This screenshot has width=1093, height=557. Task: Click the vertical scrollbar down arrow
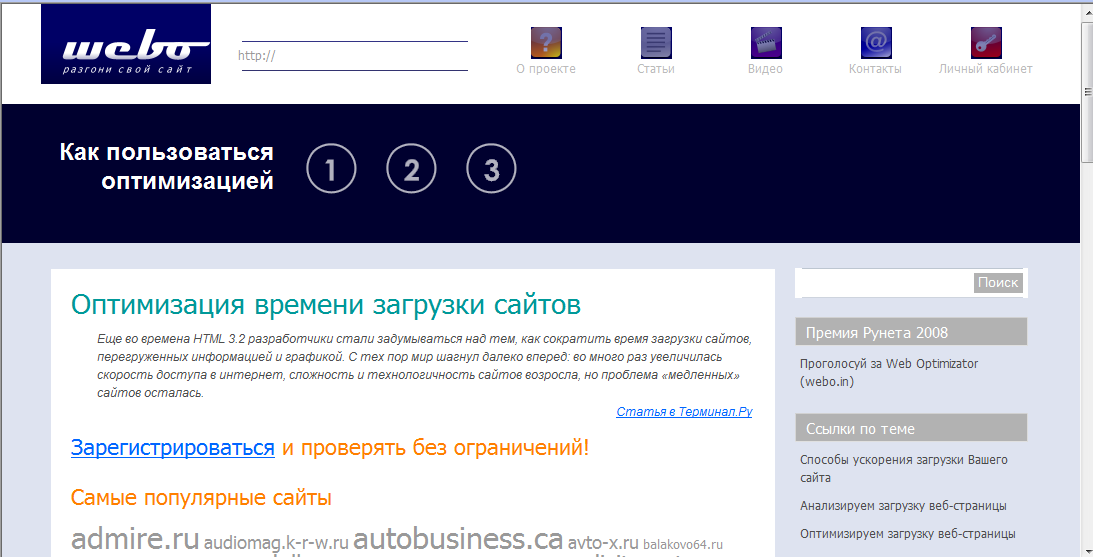point(1086,549)
